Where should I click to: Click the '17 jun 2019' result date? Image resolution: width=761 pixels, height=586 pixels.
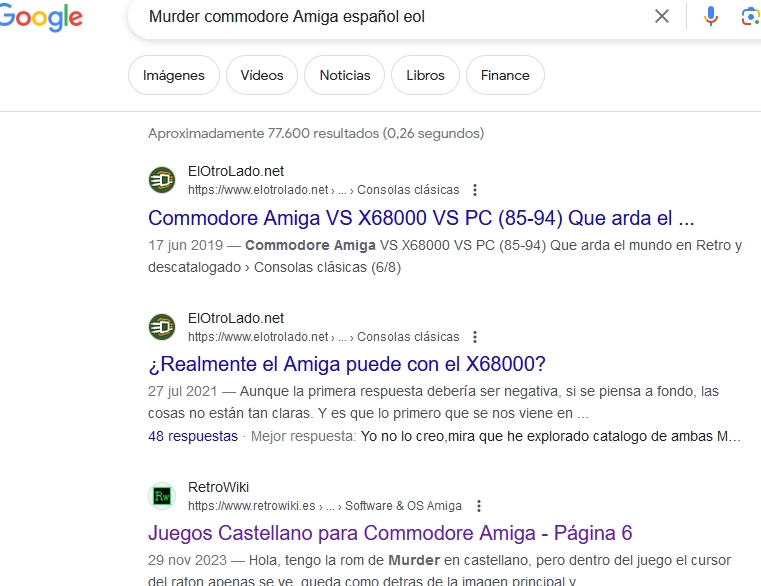185,245
